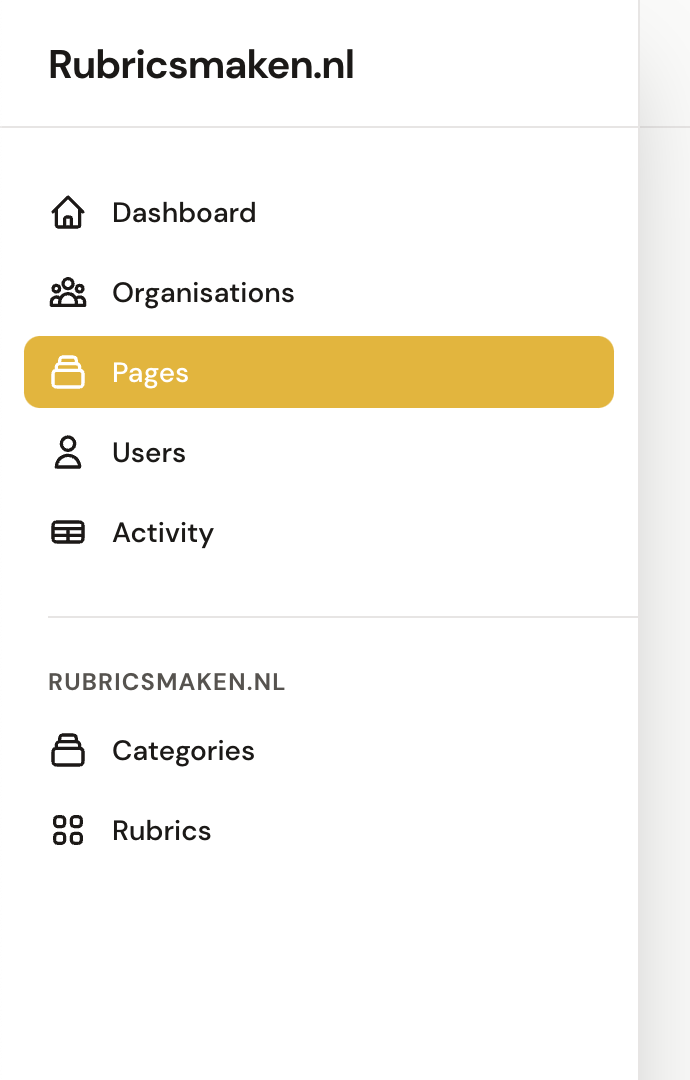The width and height of the screenshot is (690, 1080).
Task: Click the Dashboard house icon
Action: (67, 212)
